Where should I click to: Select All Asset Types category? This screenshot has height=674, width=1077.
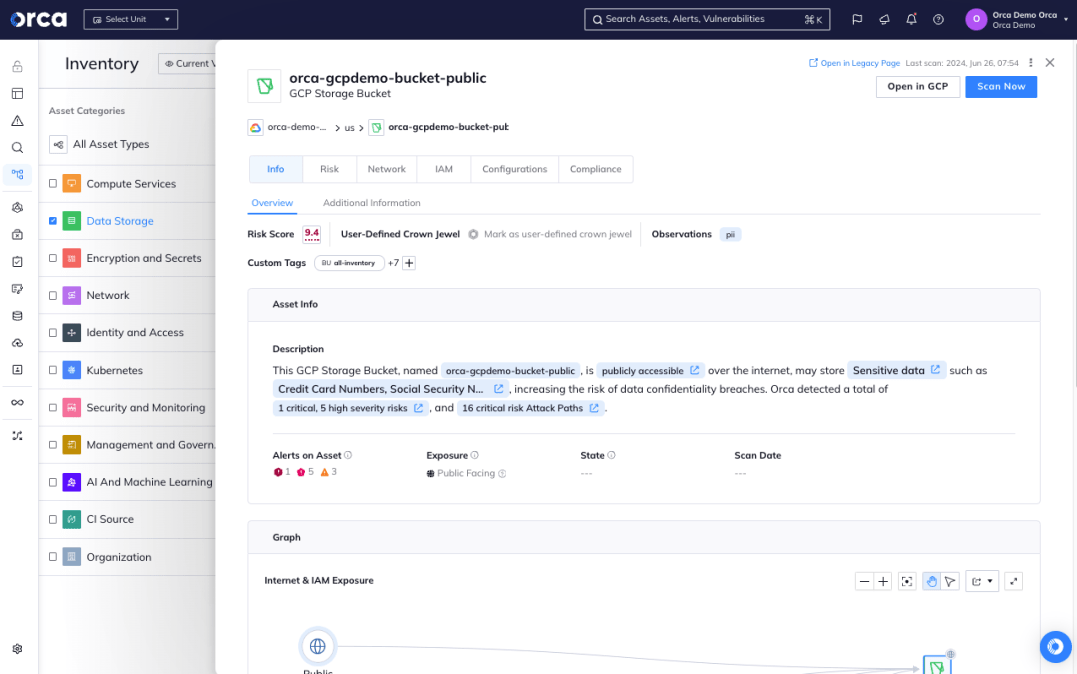pos(111,144)
